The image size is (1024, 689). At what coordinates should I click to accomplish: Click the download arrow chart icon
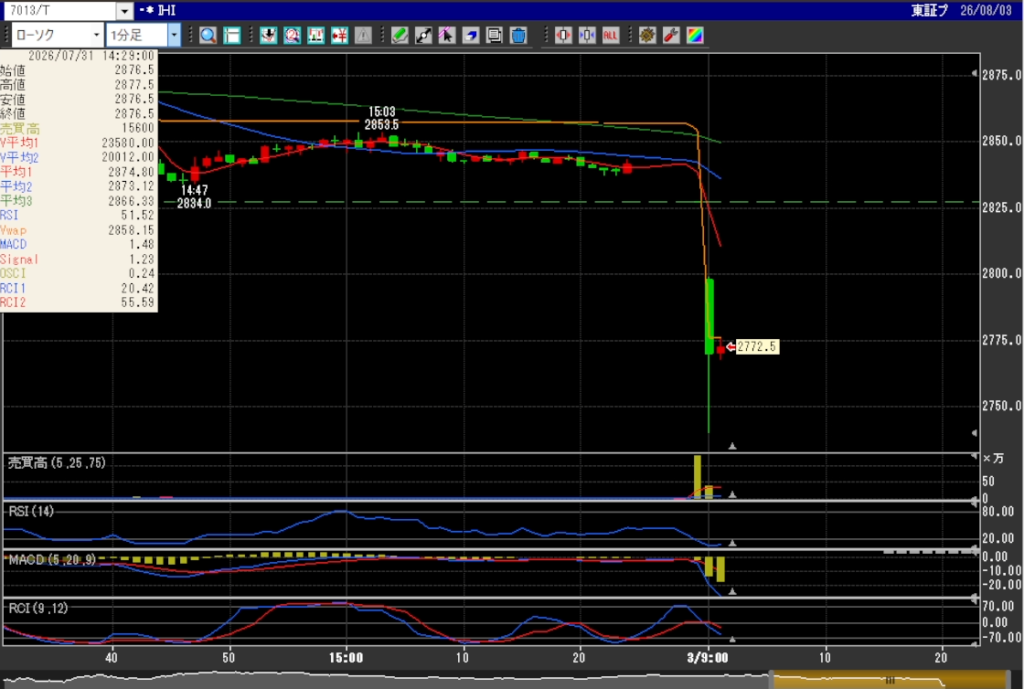pos(268,35)
